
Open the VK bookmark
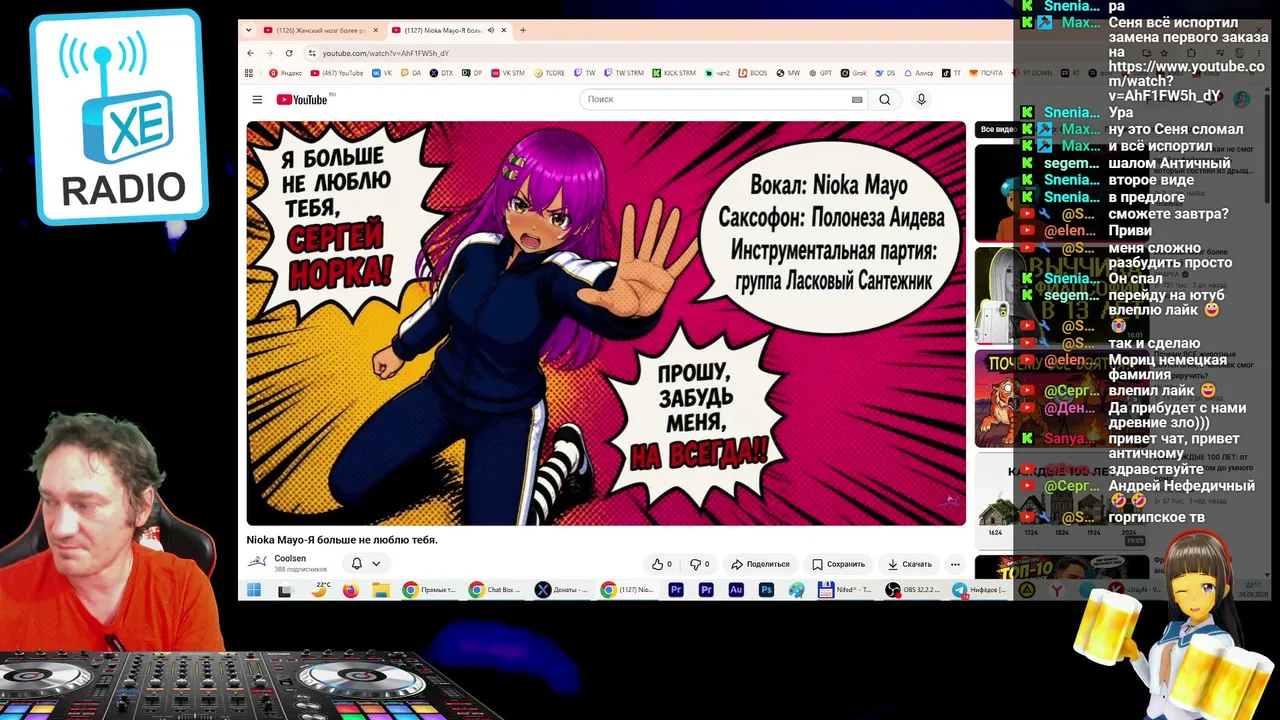click(x=383, y=73)
